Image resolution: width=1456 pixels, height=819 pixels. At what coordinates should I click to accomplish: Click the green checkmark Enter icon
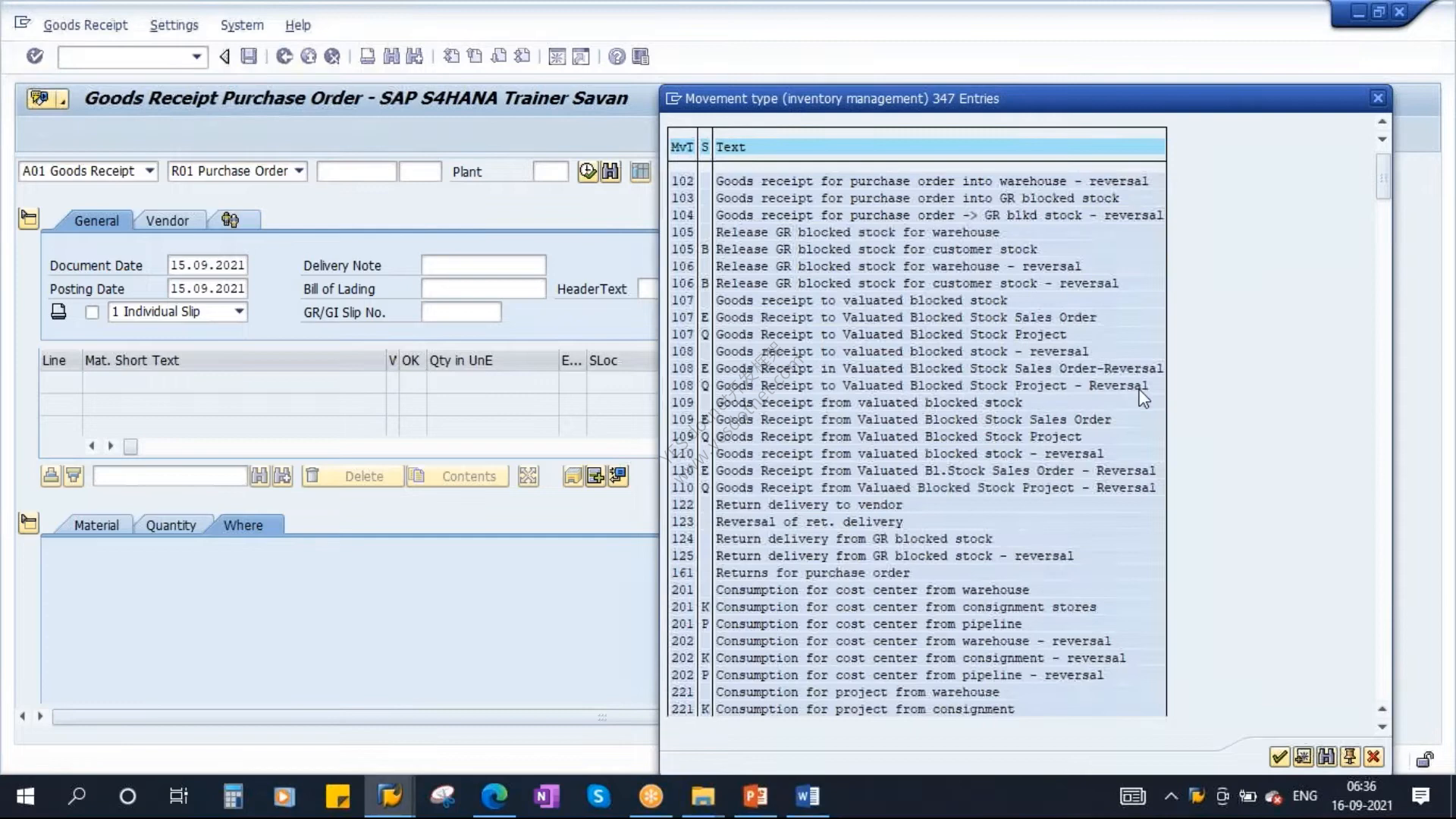coord(35,56)
